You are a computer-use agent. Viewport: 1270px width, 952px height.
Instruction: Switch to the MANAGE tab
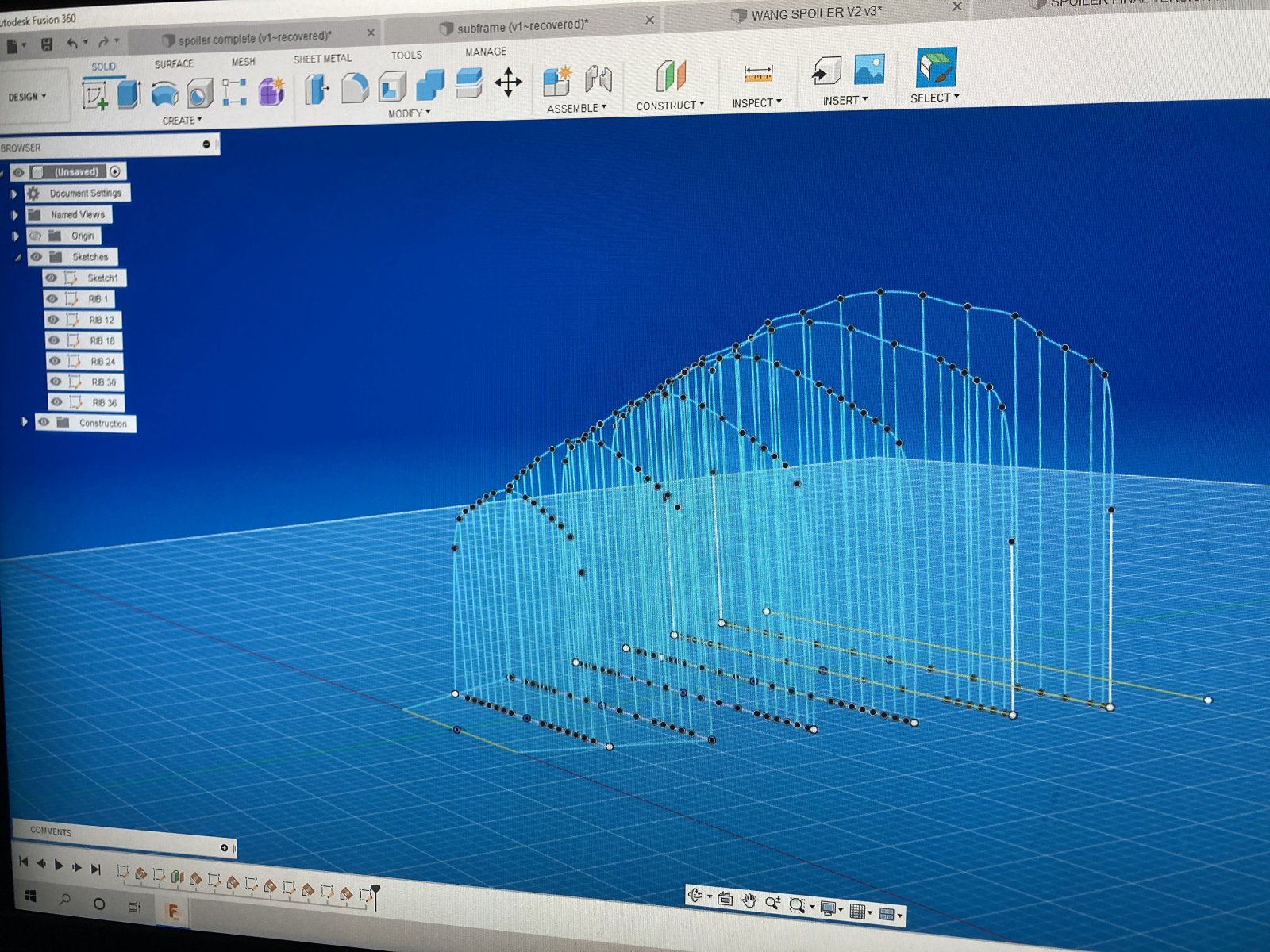click(x=486, y=52)
